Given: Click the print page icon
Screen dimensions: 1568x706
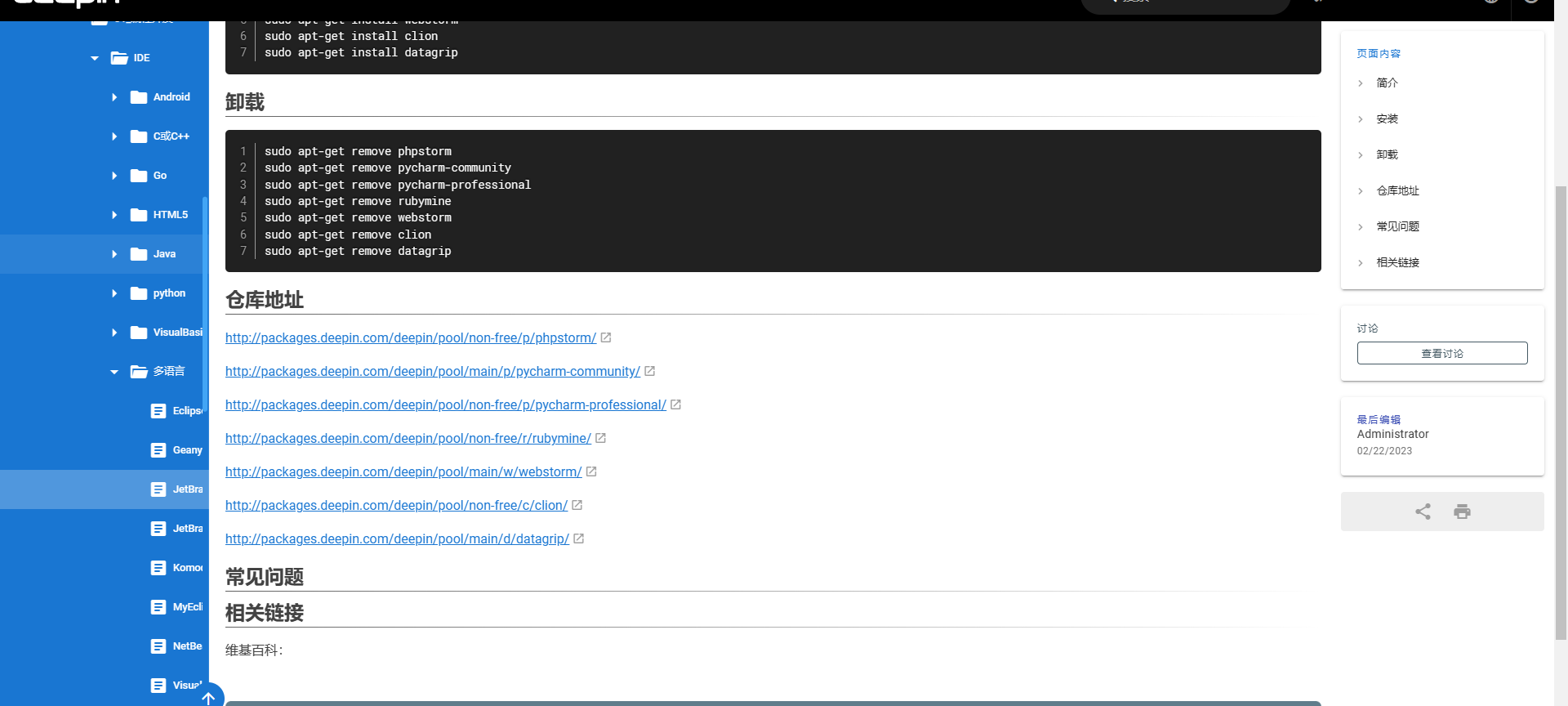Looking at the screenshot, I should coord(1462,512).
